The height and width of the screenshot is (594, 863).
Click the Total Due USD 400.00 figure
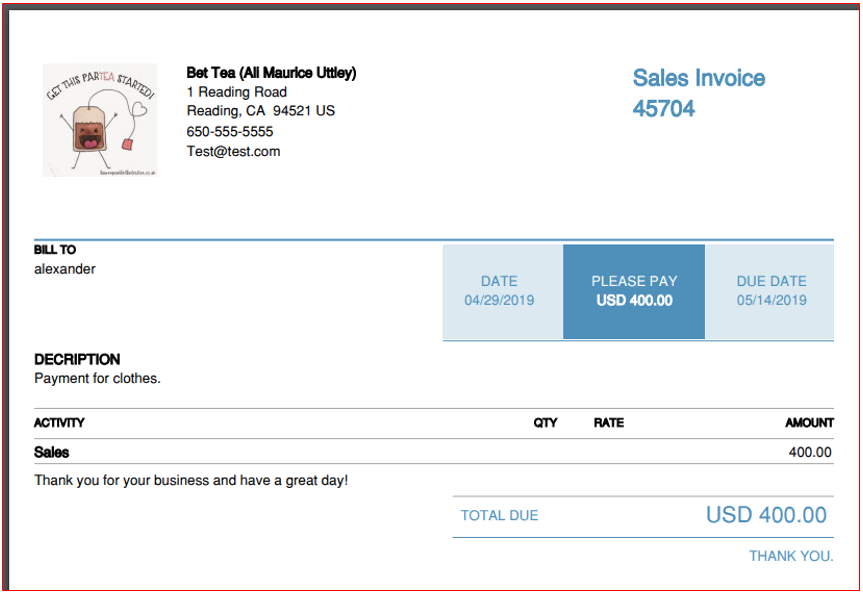pyautogui.click(x=766, y=515)
